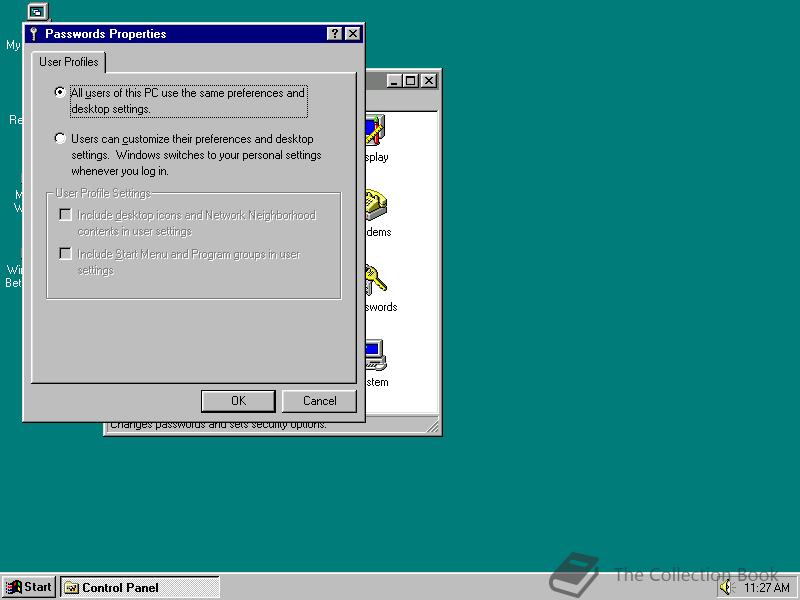Image resolution: width=800 pixels, height=600 pixels.
Task: Check 'Include Start Menu and Program groups'
Action: (x=65, y=254)
